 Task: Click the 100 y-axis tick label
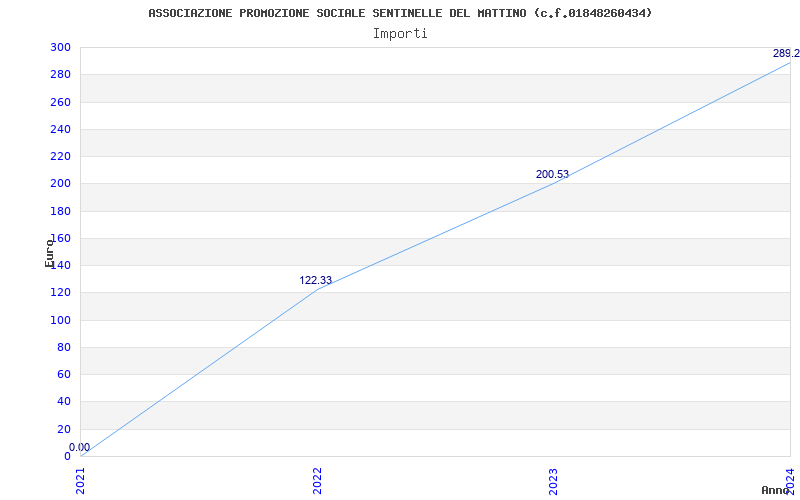click(61, 320)
